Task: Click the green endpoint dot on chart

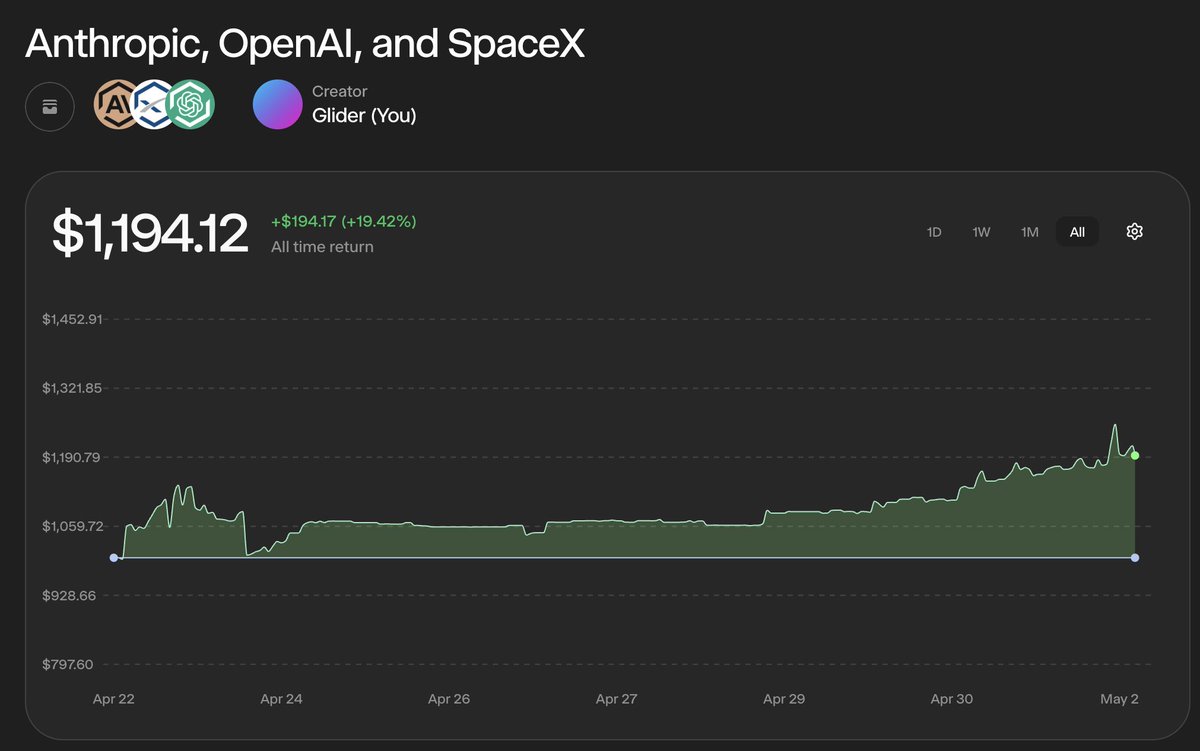Action: (1135, 456)
